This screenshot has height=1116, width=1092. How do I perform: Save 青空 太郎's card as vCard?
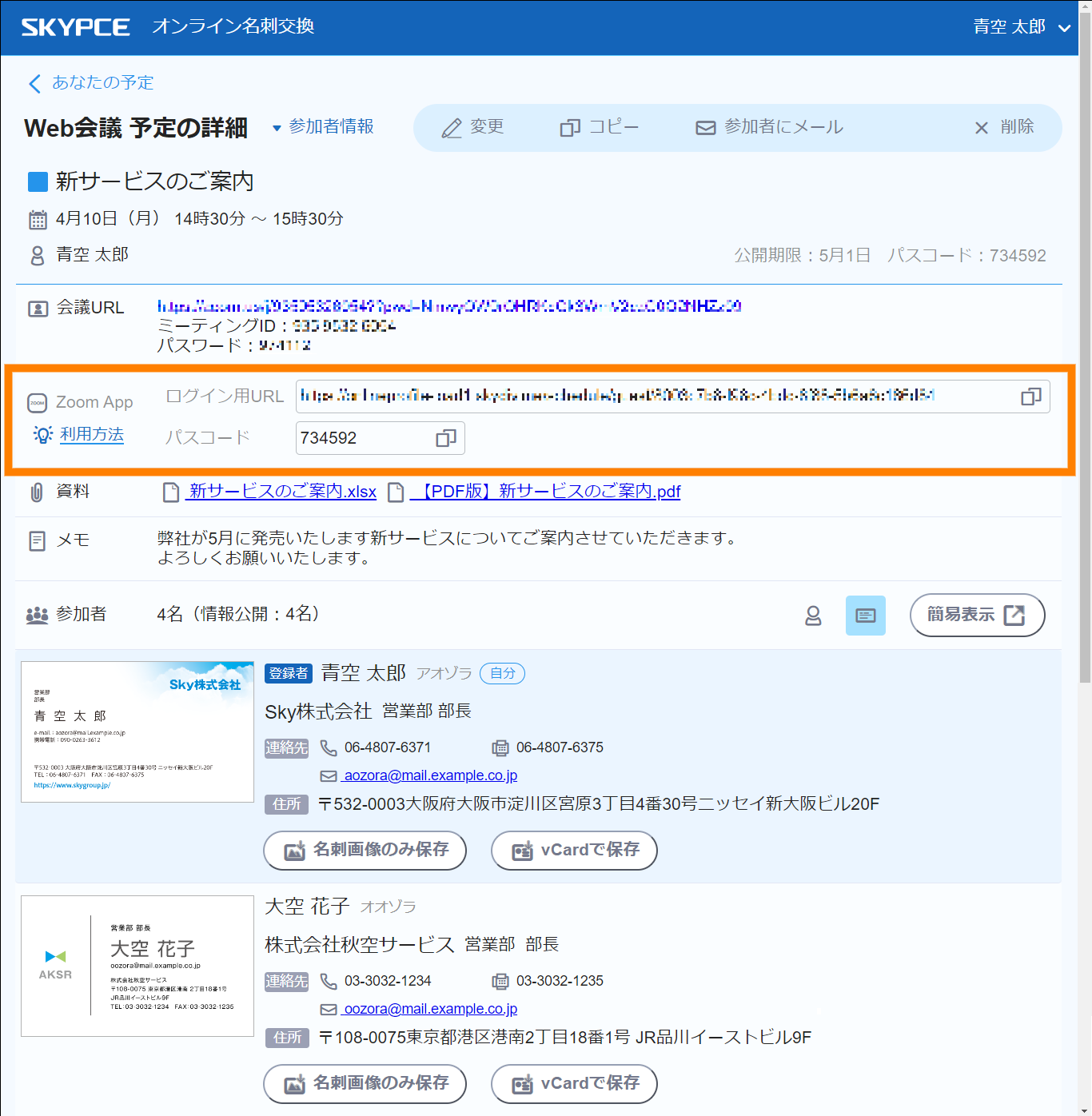pyautogui.click(x=574, y=850)
